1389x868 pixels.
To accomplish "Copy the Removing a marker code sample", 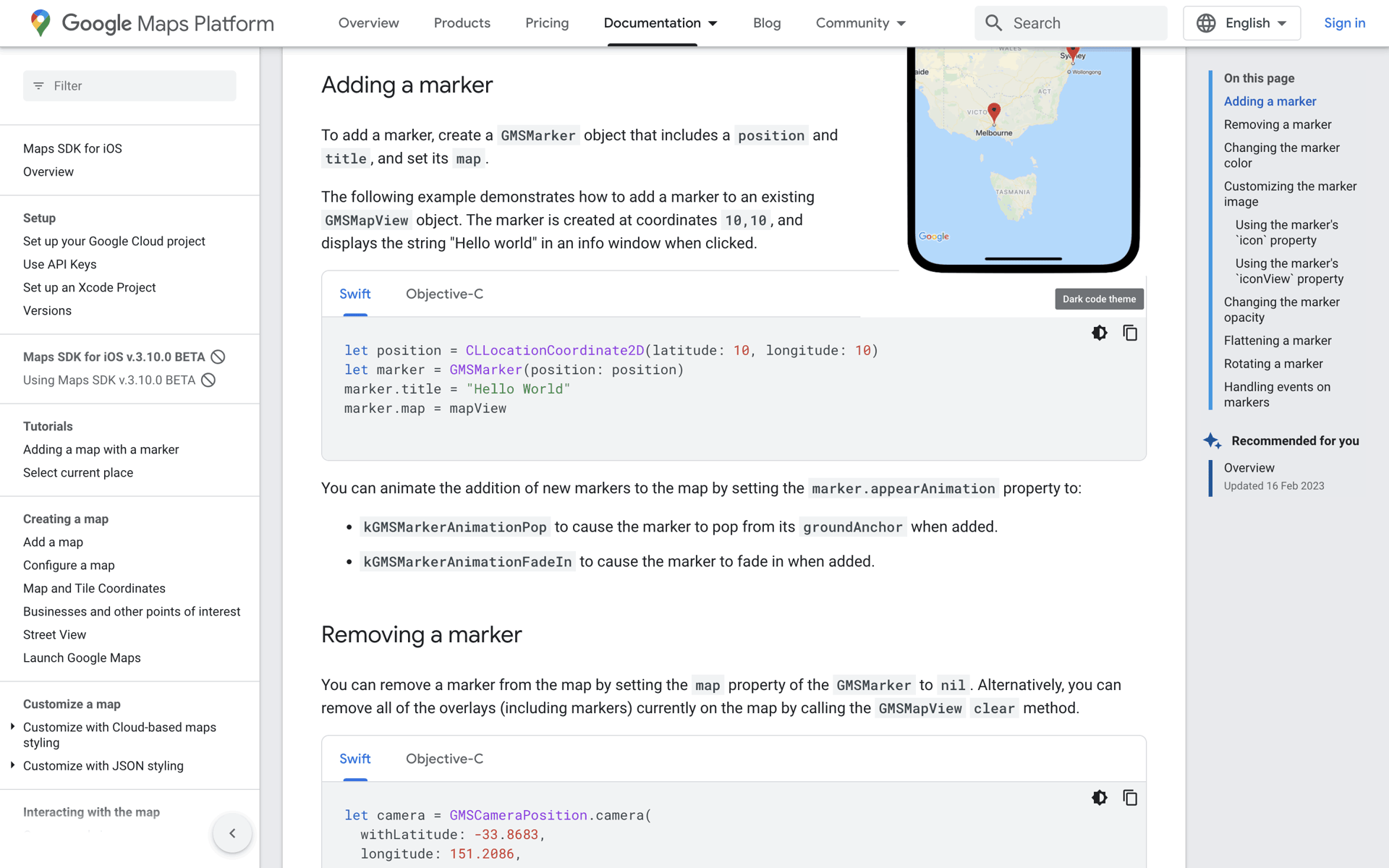I will (1130, 798).
